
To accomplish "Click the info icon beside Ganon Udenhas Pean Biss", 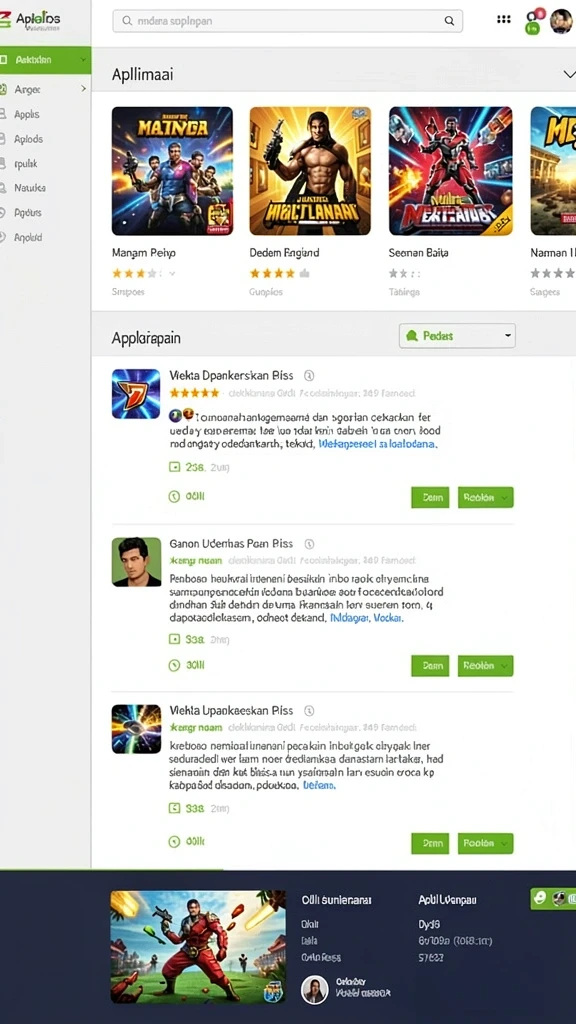I will coord(310,544).
